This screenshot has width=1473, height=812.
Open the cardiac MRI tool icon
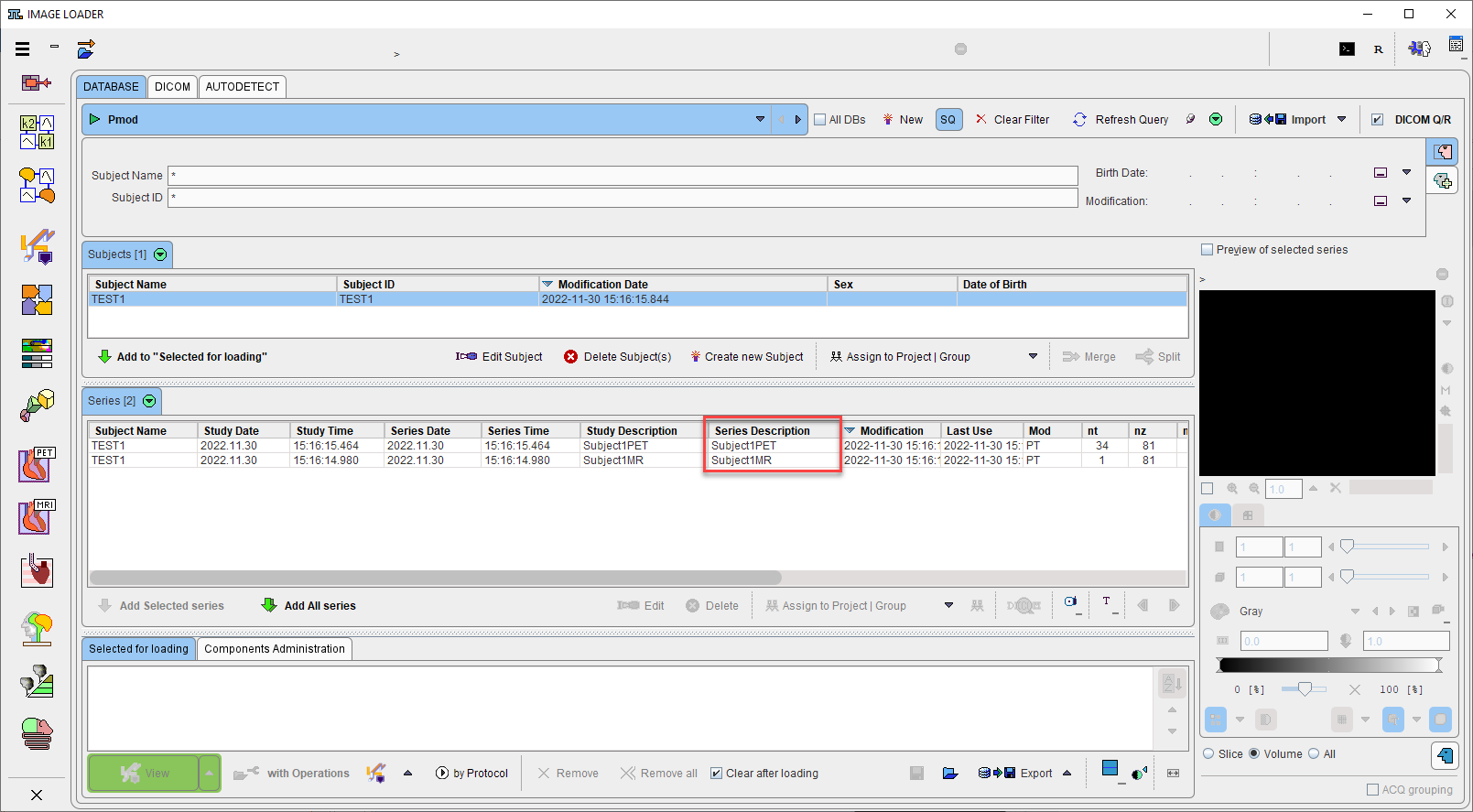37,517
